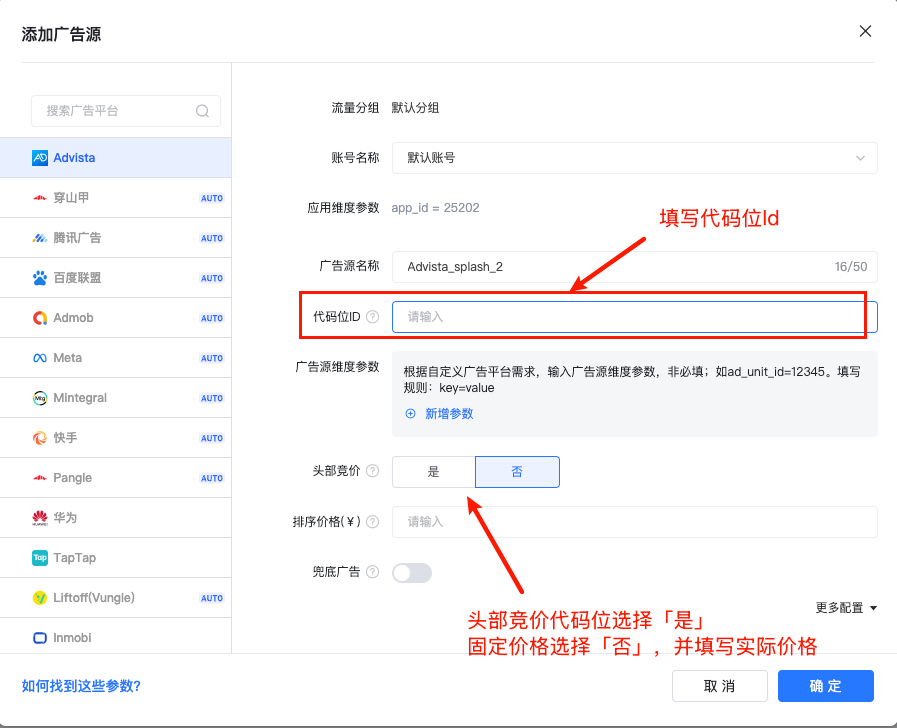Image resolution: width=897 pixels, height=728 pixels.
Task: Click the 确定 button
Action: (826, 686)
